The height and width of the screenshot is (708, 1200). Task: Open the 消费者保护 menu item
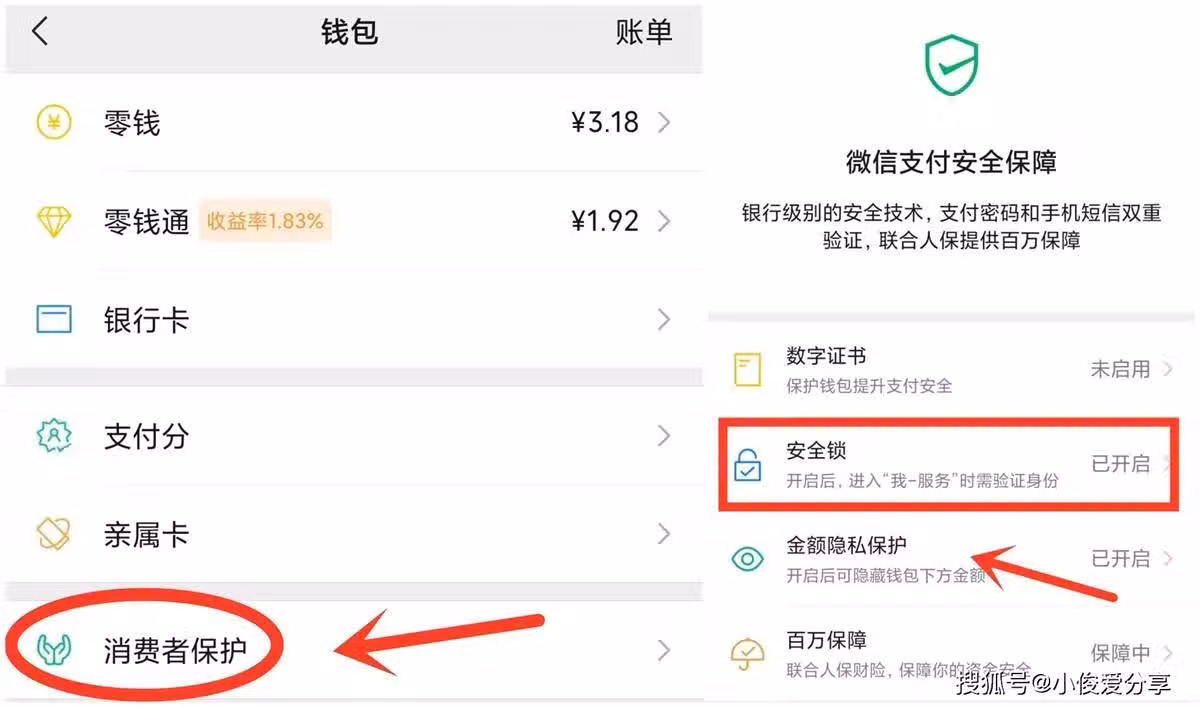pos(175,651)
